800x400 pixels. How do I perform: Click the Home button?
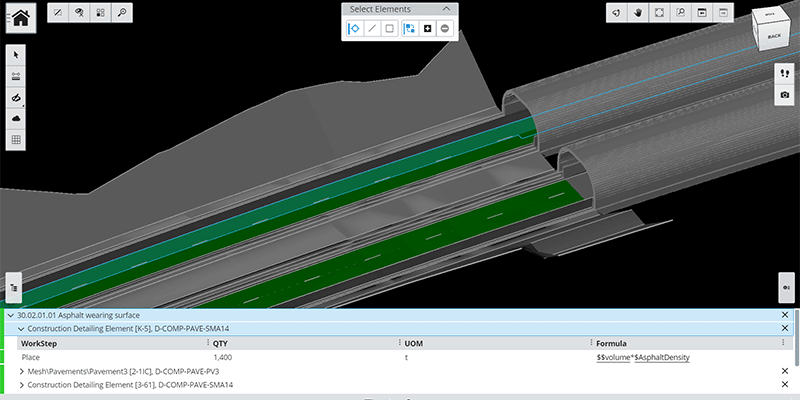(x=20, y=17)
